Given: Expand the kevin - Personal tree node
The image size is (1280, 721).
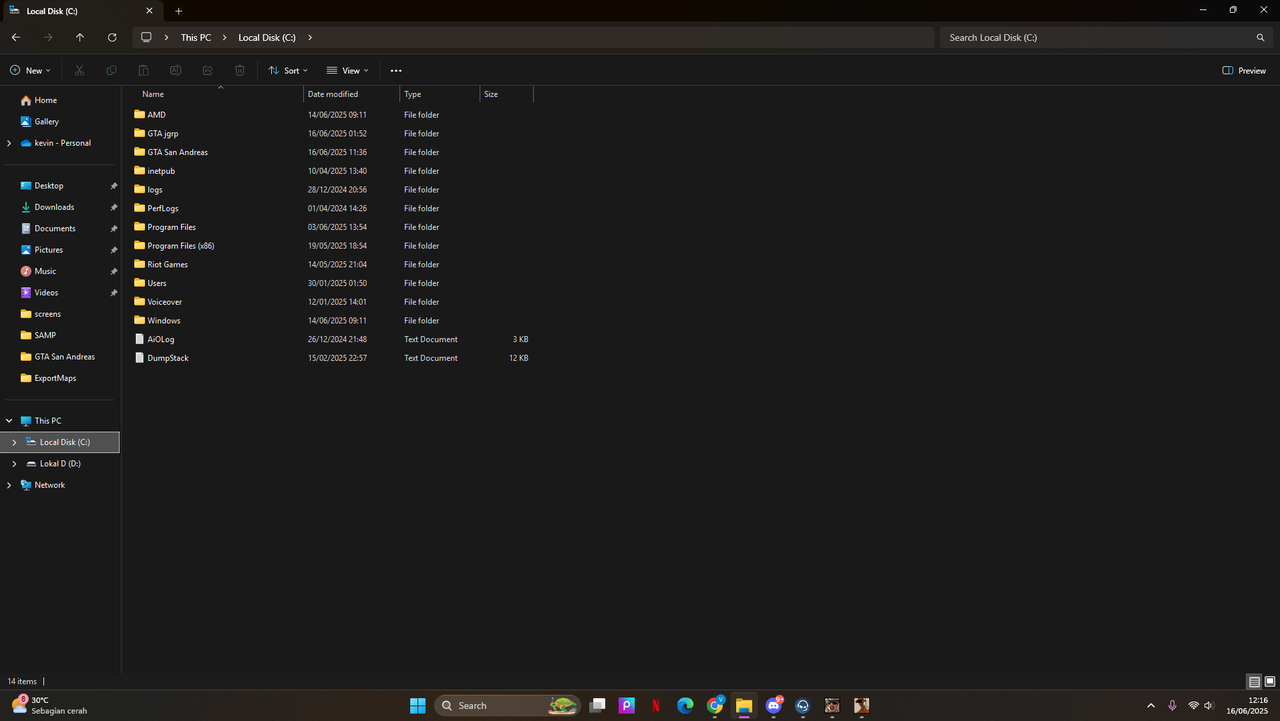Looking at the screenshot, I should pos(9,143).
